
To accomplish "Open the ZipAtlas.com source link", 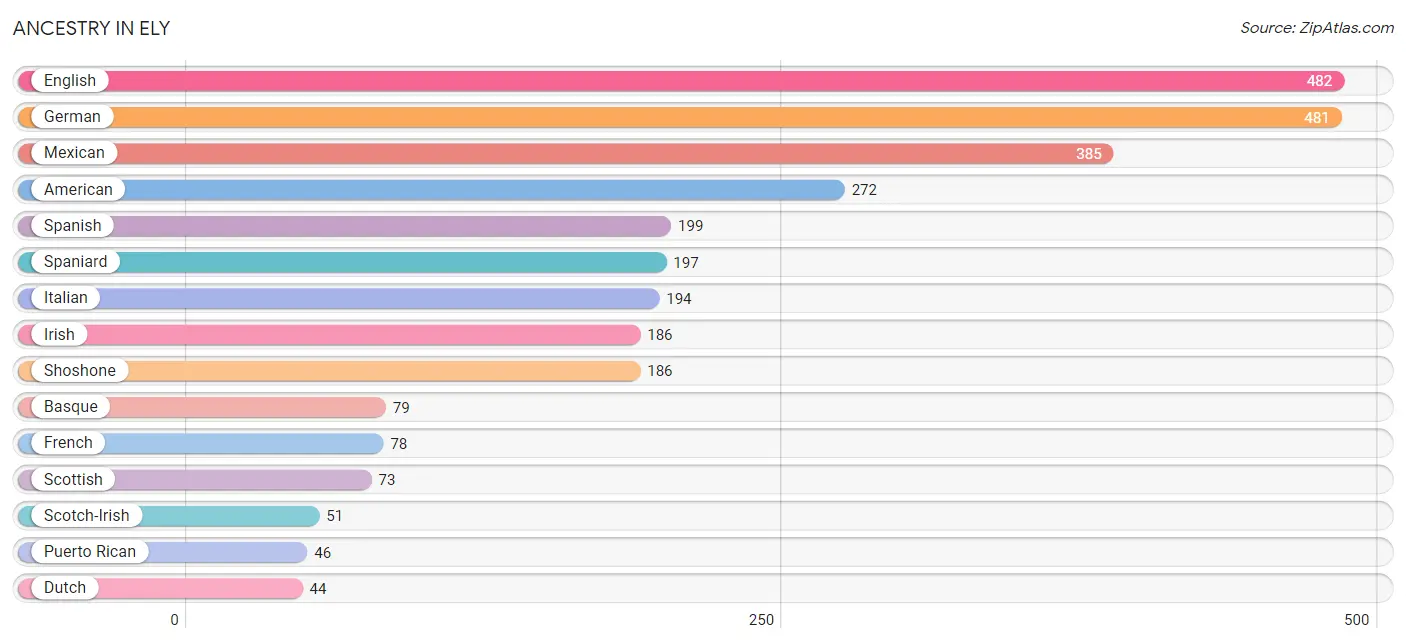I will click(x=1317, y=28).
